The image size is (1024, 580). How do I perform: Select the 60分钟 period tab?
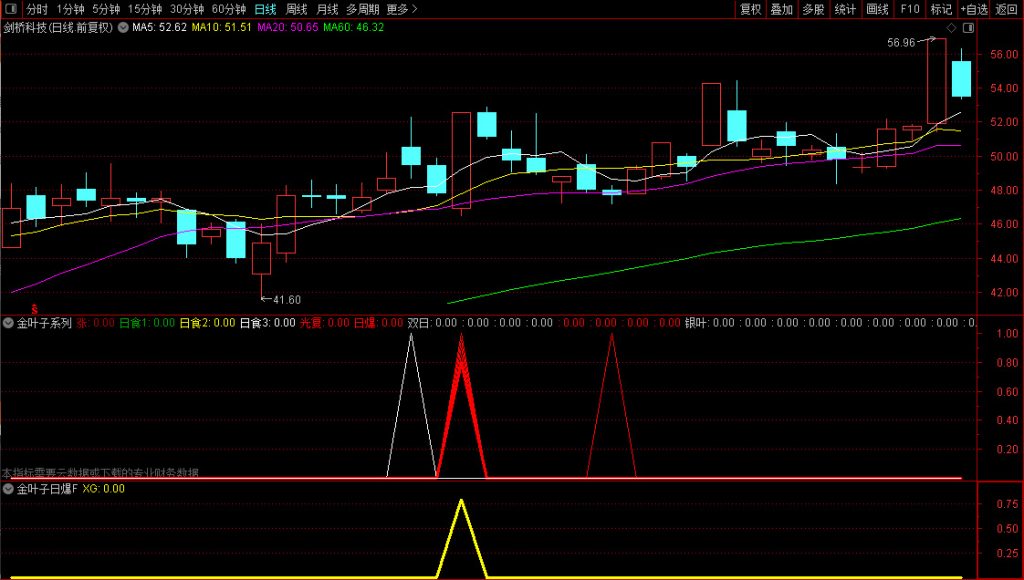tap(229, 9)
